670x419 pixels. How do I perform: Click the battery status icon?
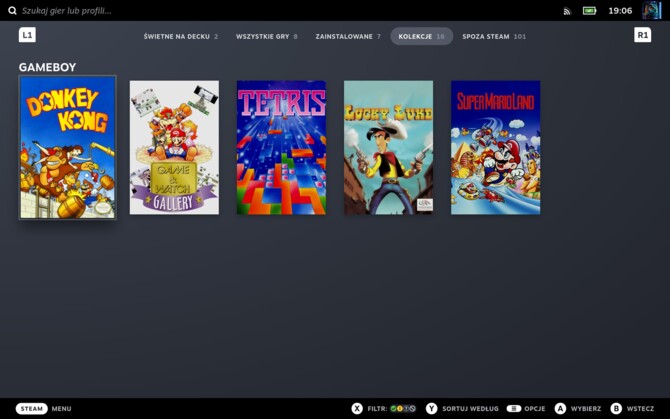[590, 11]
